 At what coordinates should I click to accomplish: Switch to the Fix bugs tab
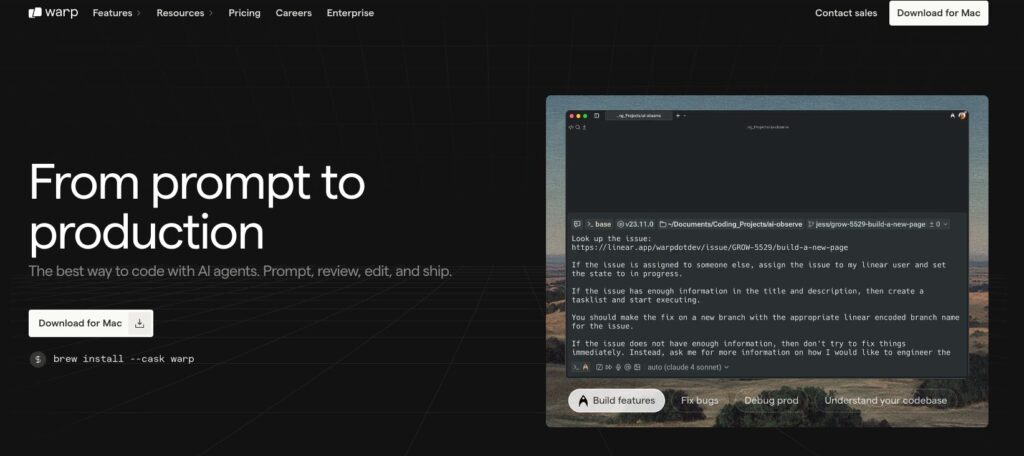(x=699, y=400)
